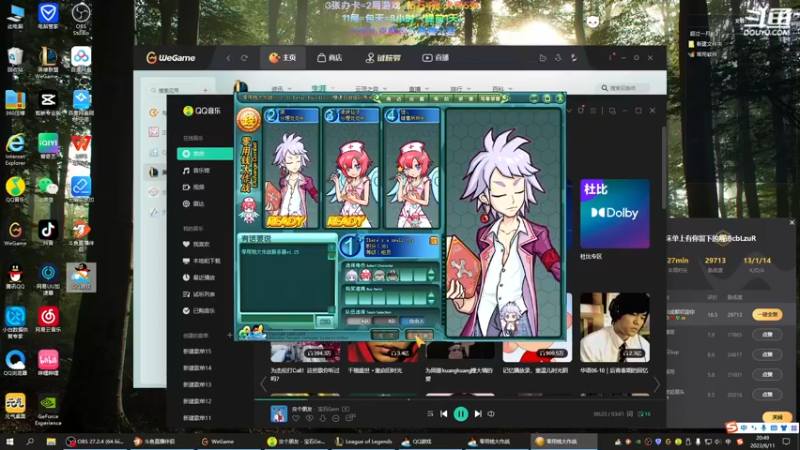Step the buy item list down arrow
Image resolution: width=800 pixels, height=450 pixels.
point(432,302)
